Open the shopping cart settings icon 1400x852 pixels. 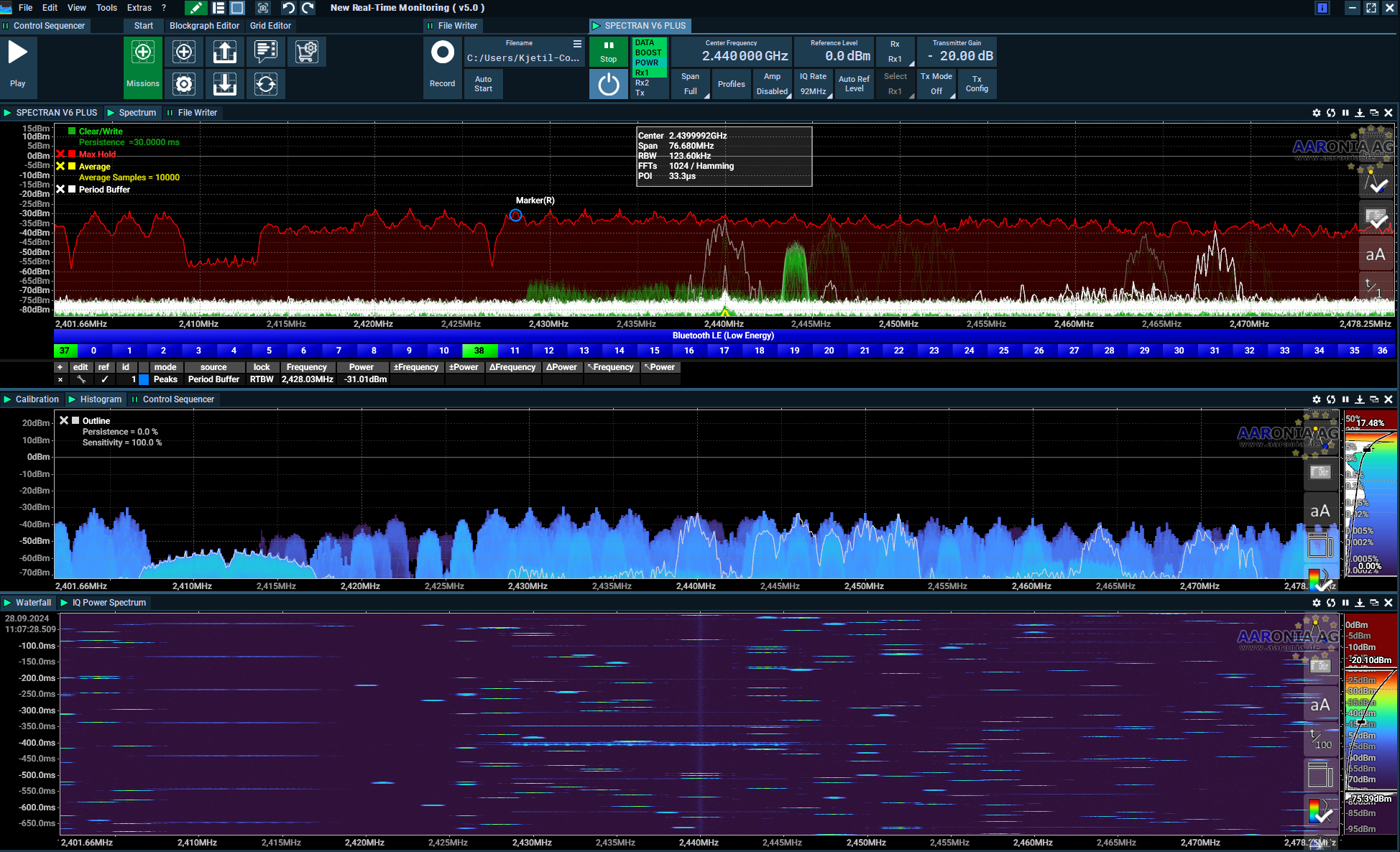click(x=307, y=52)
